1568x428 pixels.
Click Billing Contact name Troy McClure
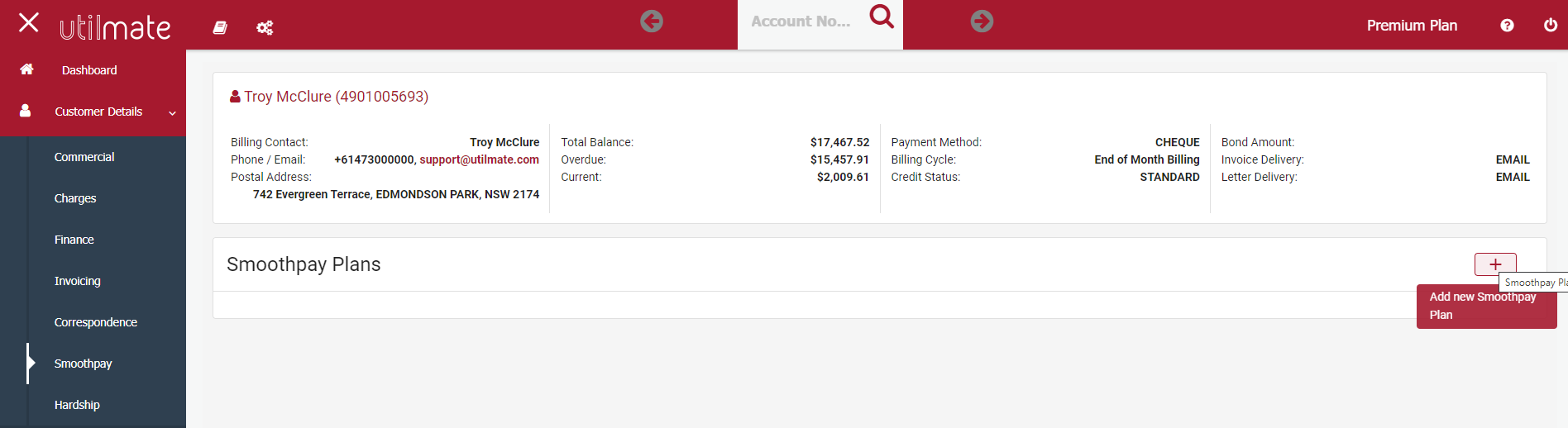tap(504, 142)
